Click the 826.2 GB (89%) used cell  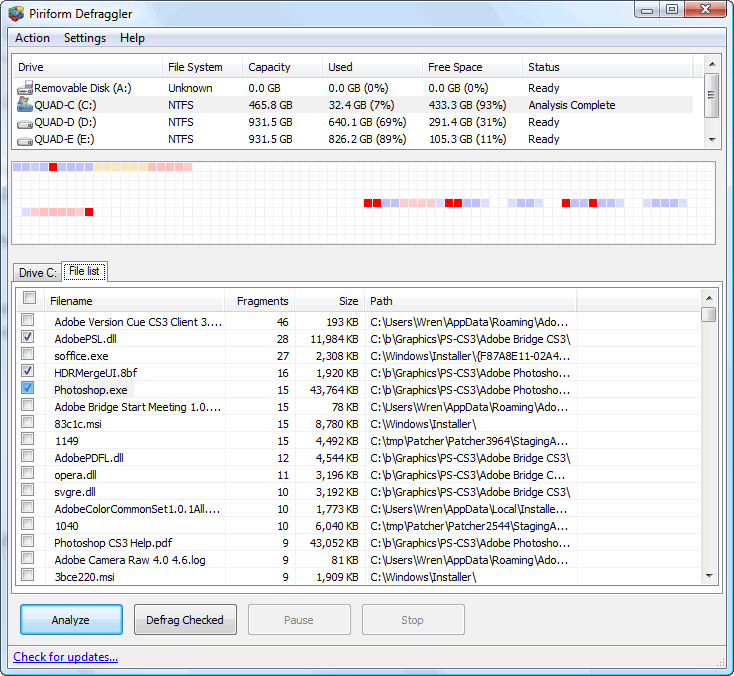point(367,139)
